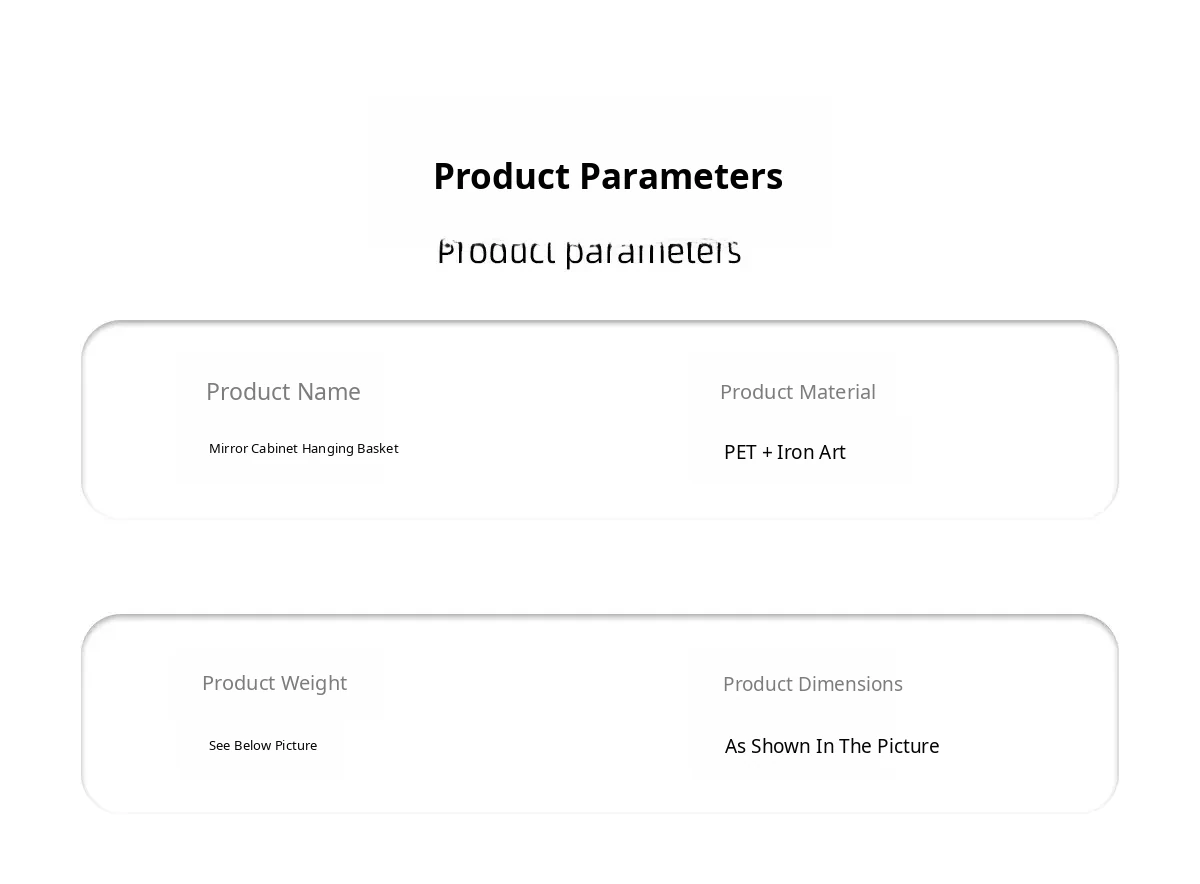Image resolution: width=1200 pixels, height=884 pixels.
Task: Click the See Below Picture text
Action: 262,746
